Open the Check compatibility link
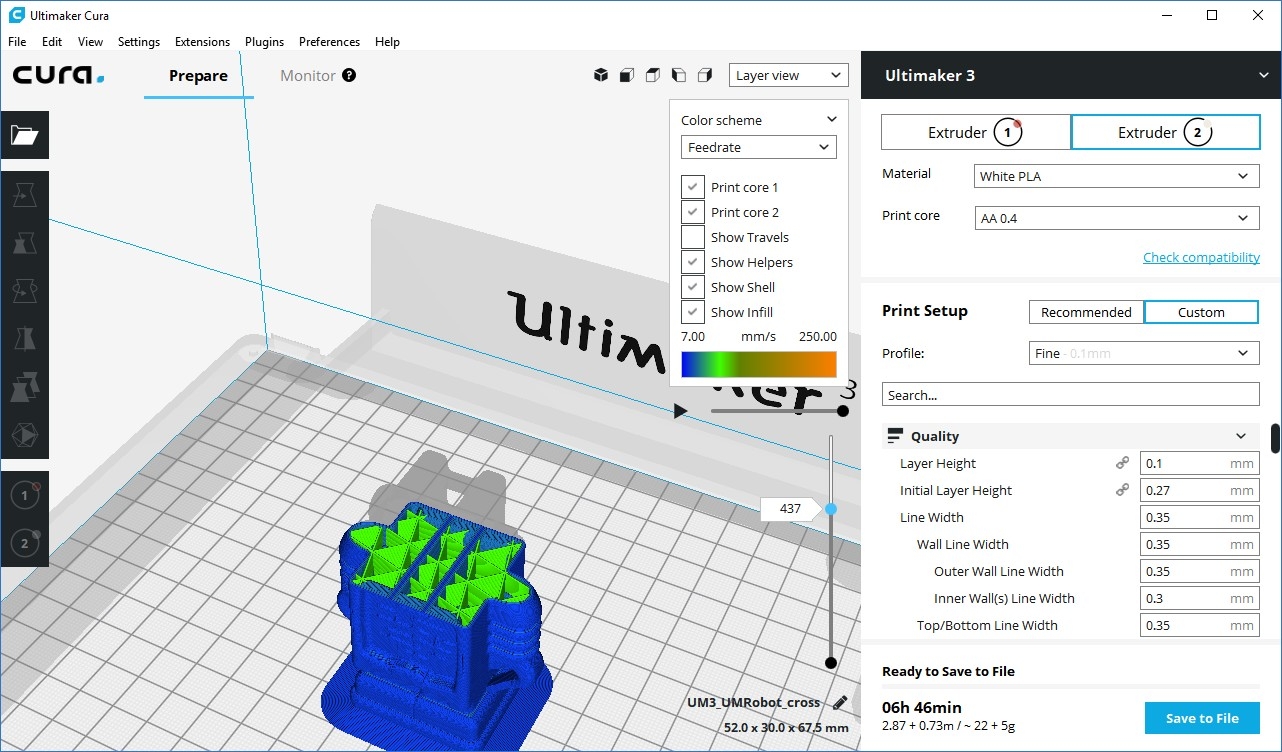 click(1201, 257)
